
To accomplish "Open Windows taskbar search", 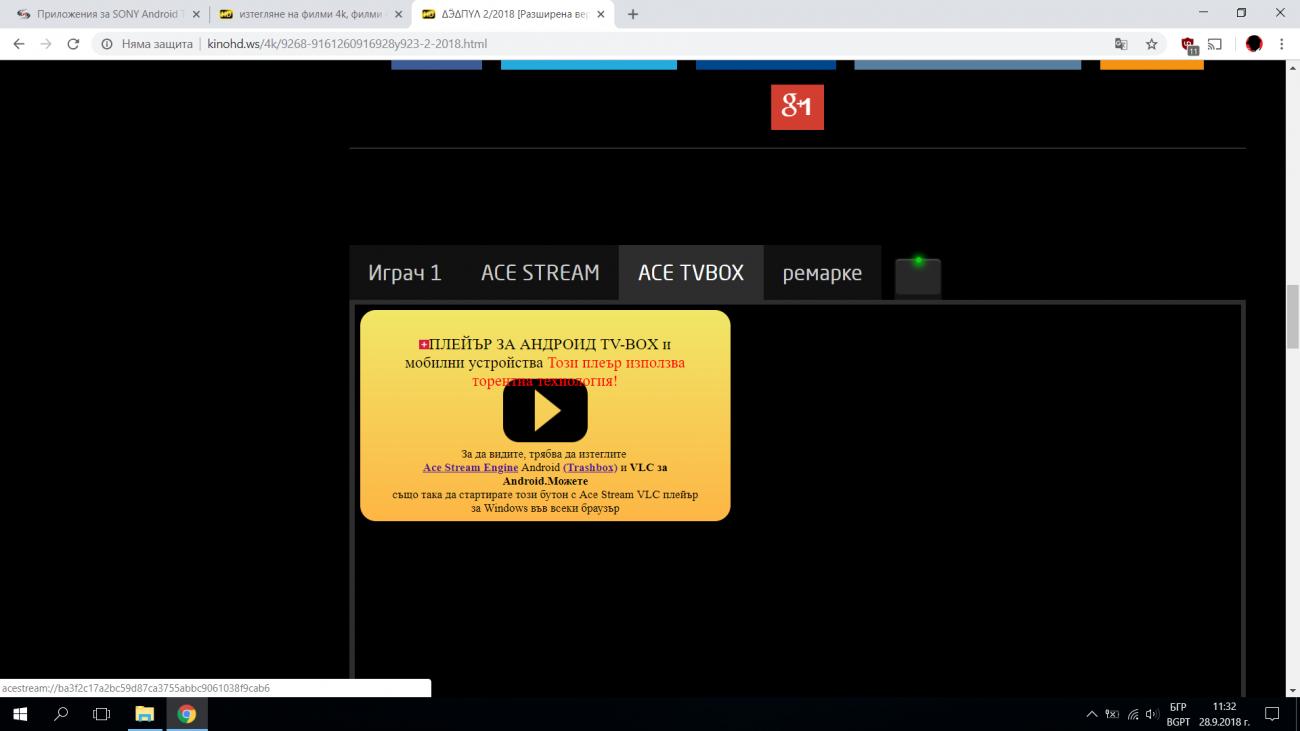I will click(x=61, y=714).
